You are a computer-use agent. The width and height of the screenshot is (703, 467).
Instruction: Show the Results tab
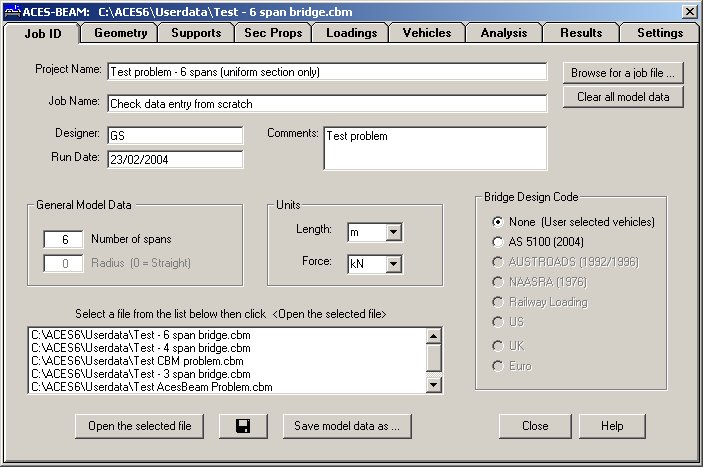[580, 33]
